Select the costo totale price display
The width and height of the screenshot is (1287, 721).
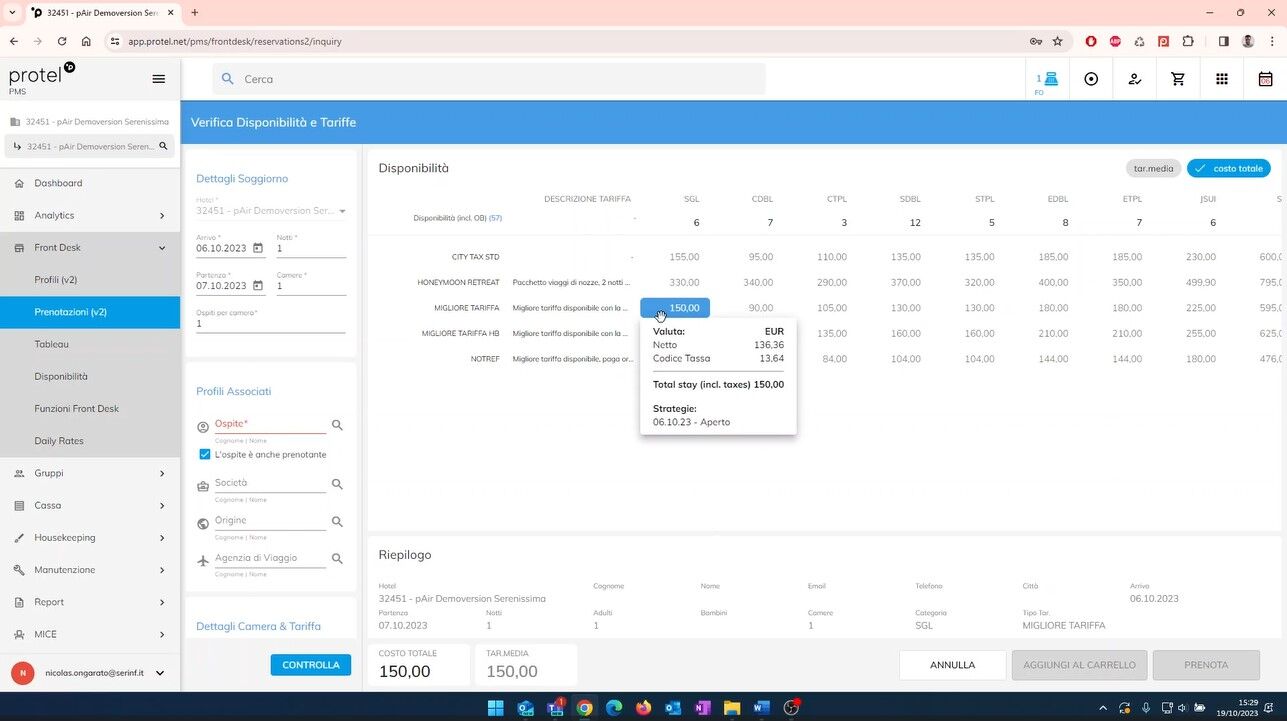pyautogui.click(x=1228, y=168)
